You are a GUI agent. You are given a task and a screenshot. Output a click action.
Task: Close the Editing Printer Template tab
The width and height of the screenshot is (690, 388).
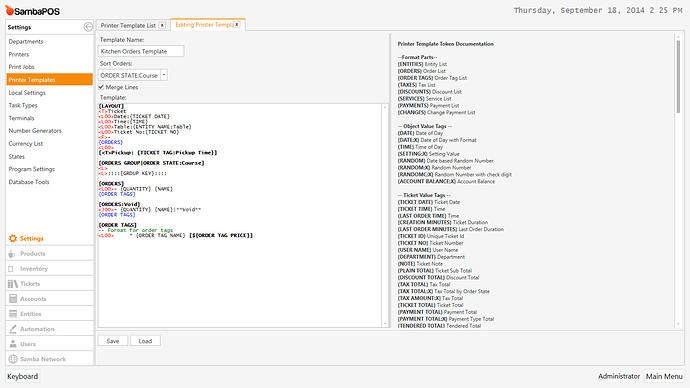(237, 25)
